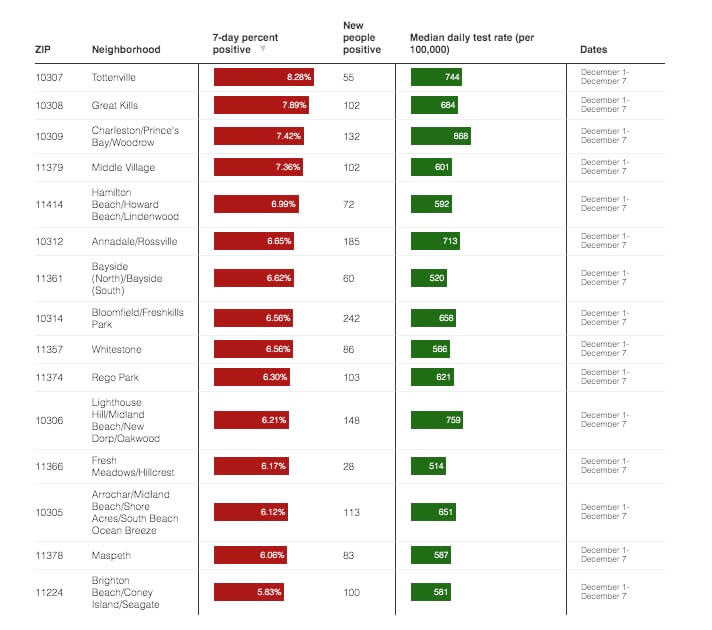This screenshot has height=630, width=712.
Task: Click the red 7.42% percent positive bar
Action: pyautogui.click(x=259, y=136)
